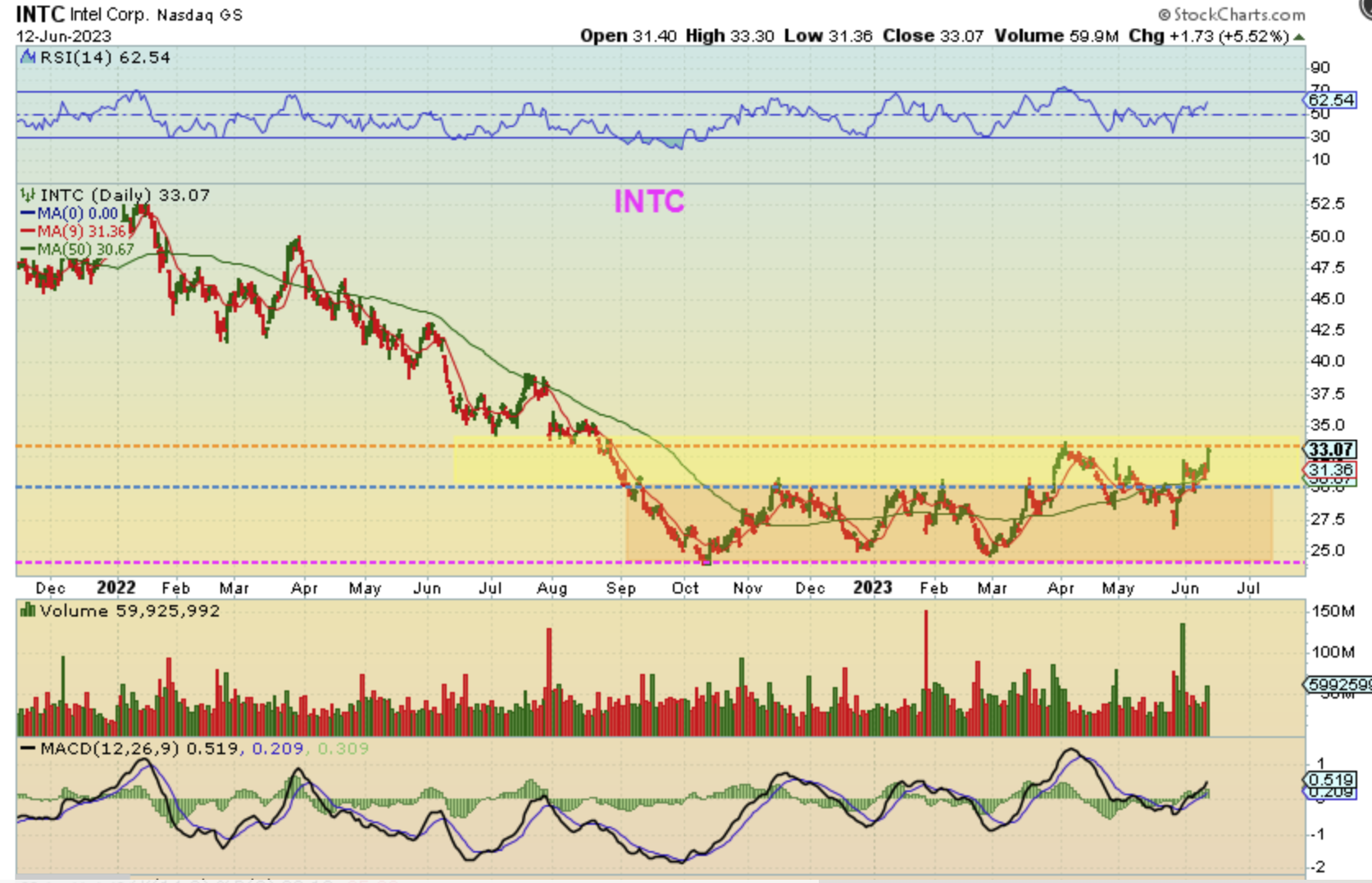The image size is (1372, 883).
Task: Click the 150M volume axis label
Action: pyautogui.click(x=1333, y=612)
